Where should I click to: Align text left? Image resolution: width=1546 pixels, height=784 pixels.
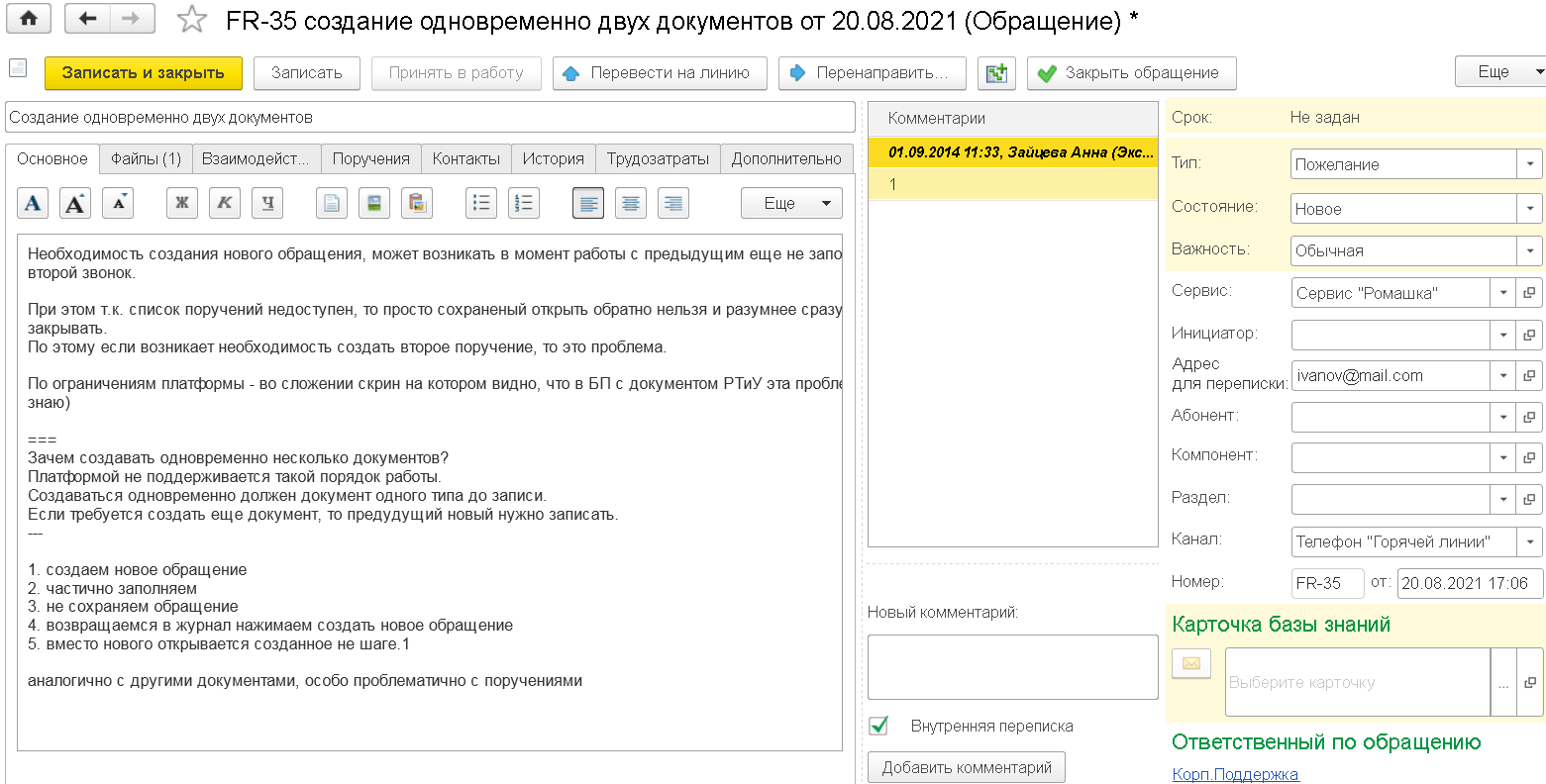pyautogui.click(x=588, y=203)
